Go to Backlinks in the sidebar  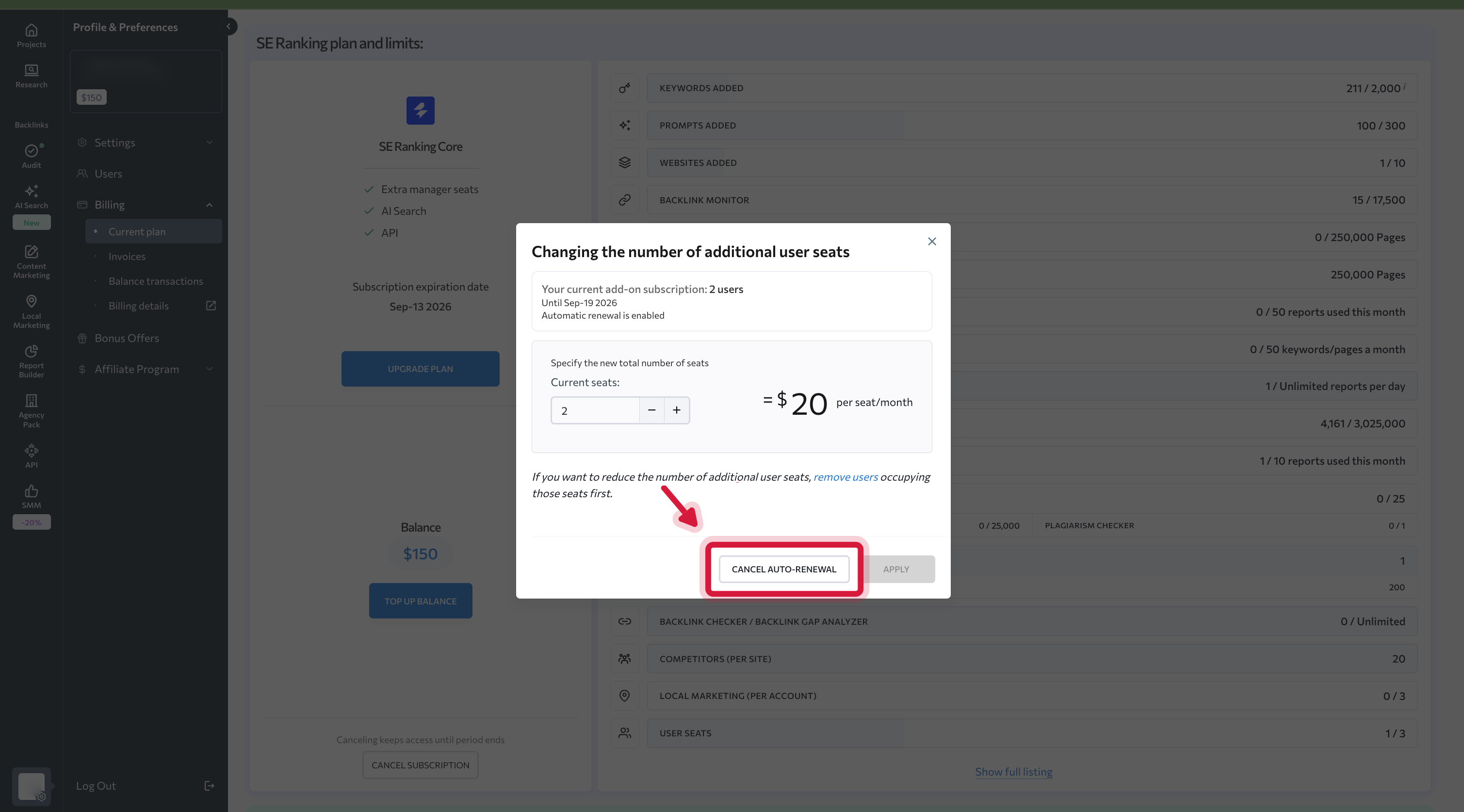[x=31, y=125]
